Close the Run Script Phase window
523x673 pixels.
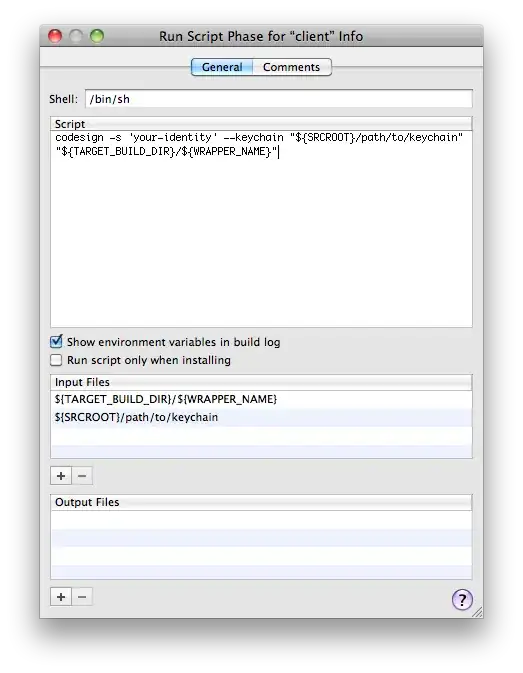[x=55, y=36]
